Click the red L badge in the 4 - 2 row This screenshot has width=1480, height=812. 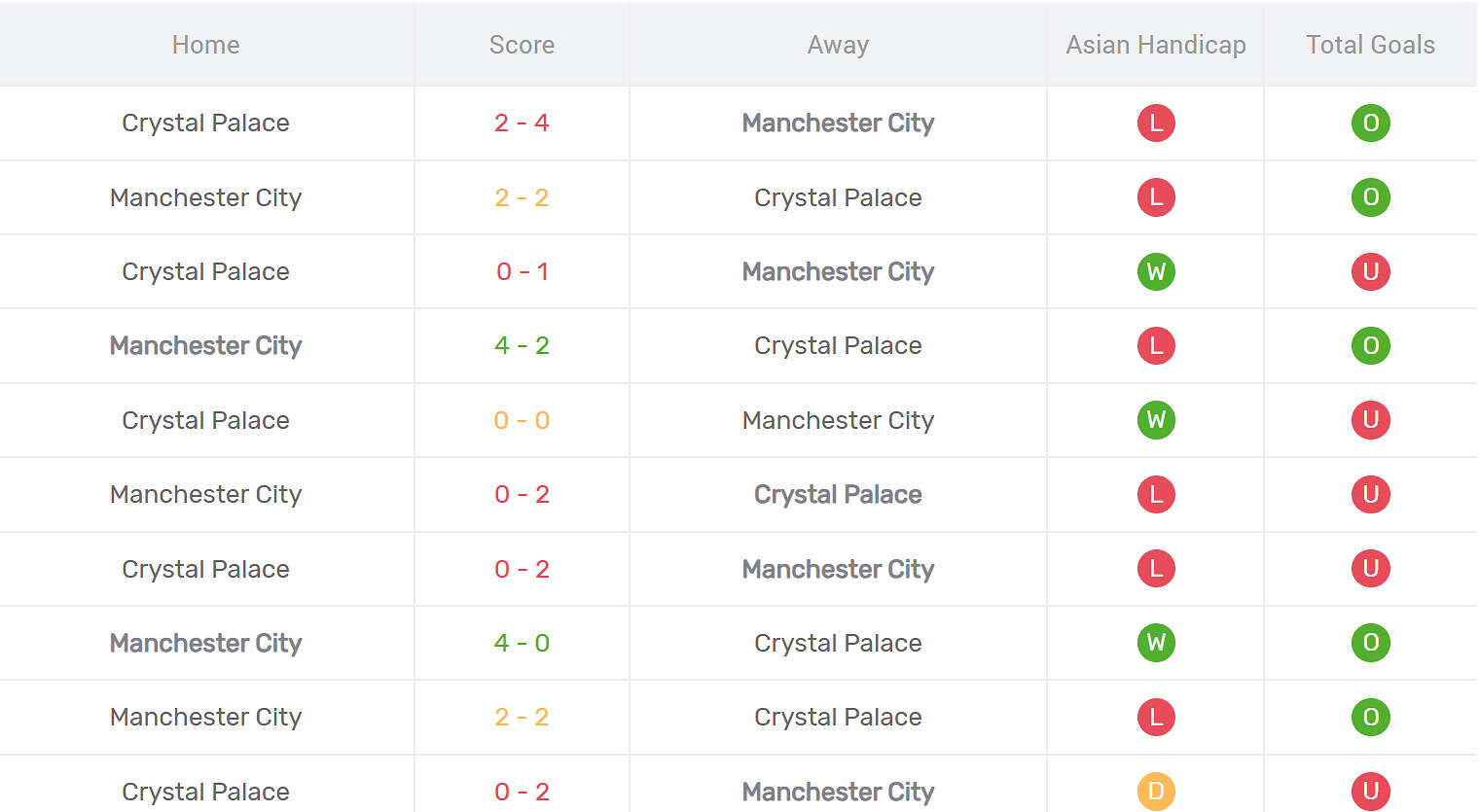tap(1156, 346)
